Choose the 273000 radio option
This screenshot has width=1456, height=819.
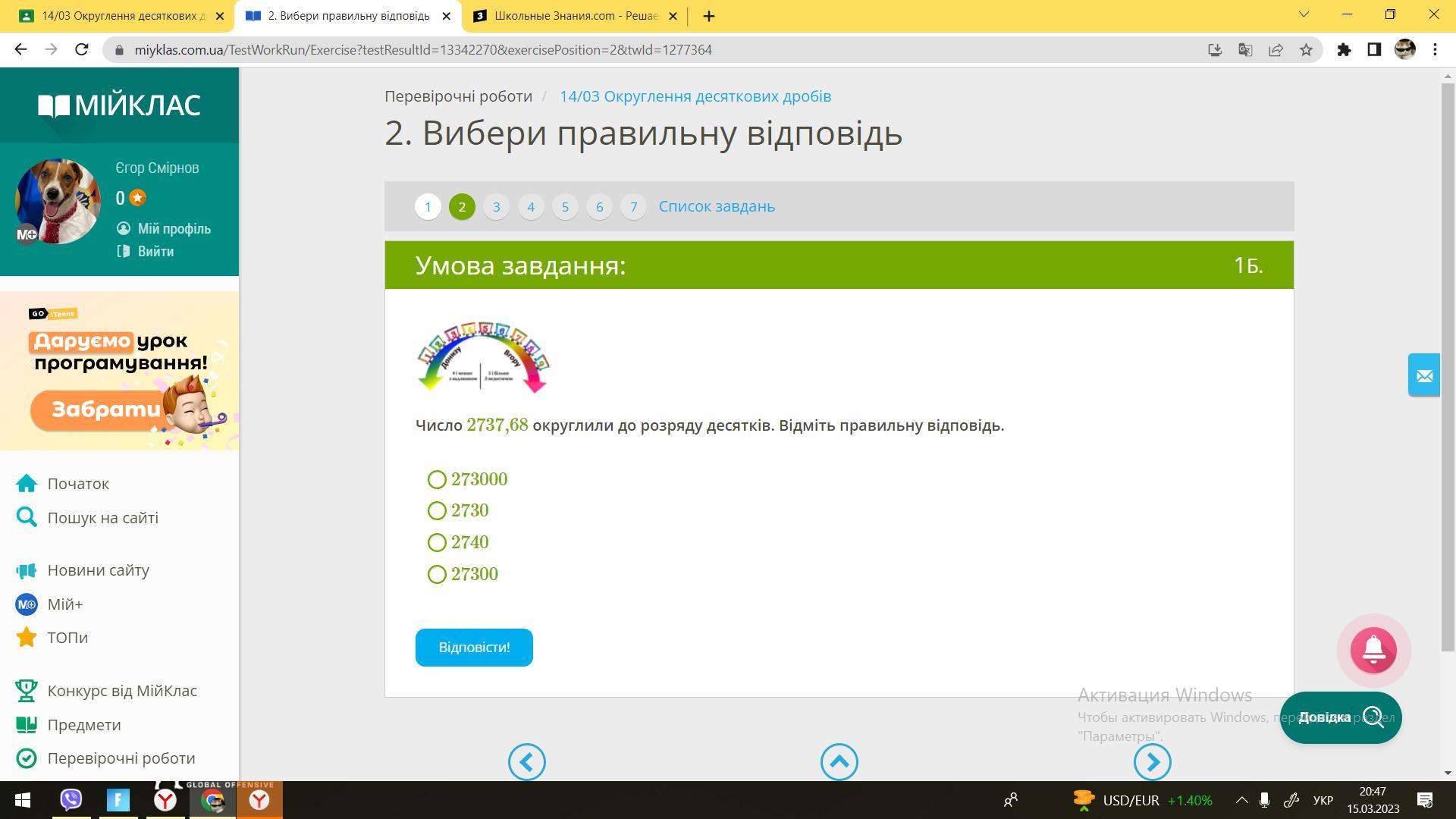(437, 480)
